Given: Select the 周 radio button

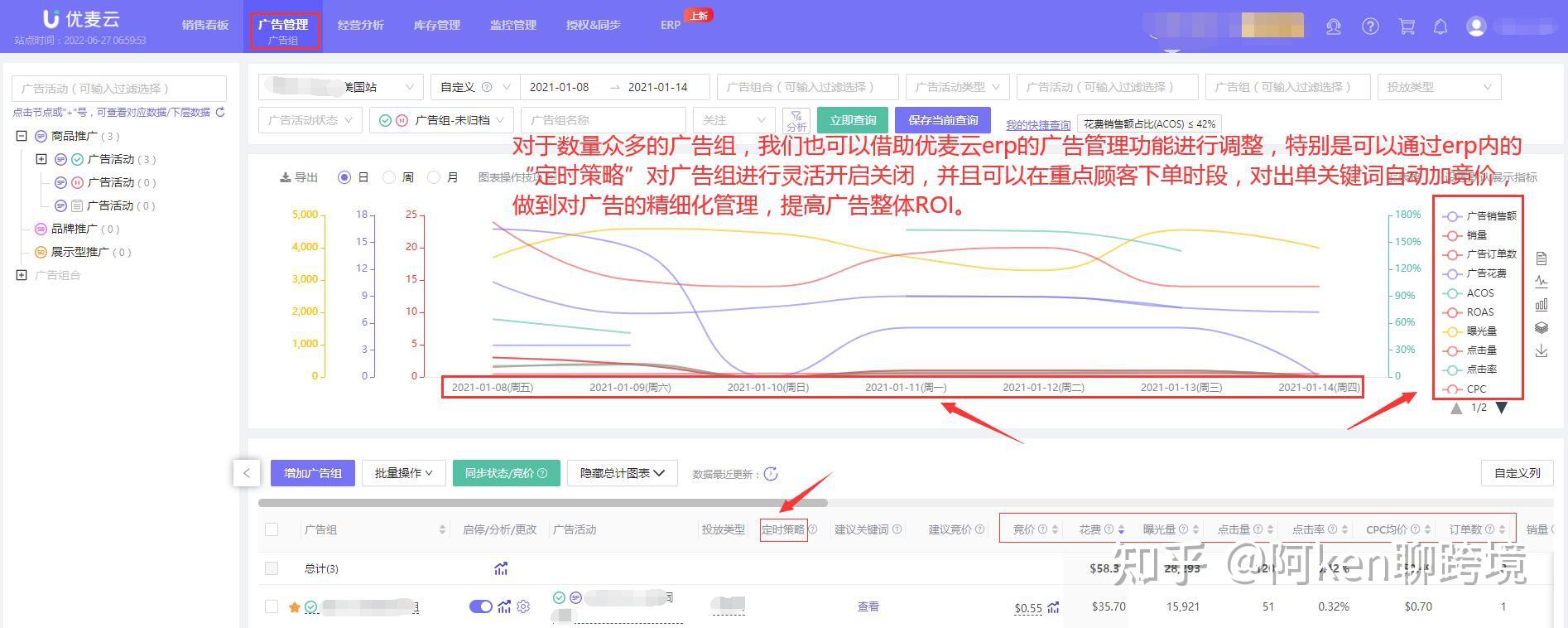Looking at the screenshot, I should [389, 177].
